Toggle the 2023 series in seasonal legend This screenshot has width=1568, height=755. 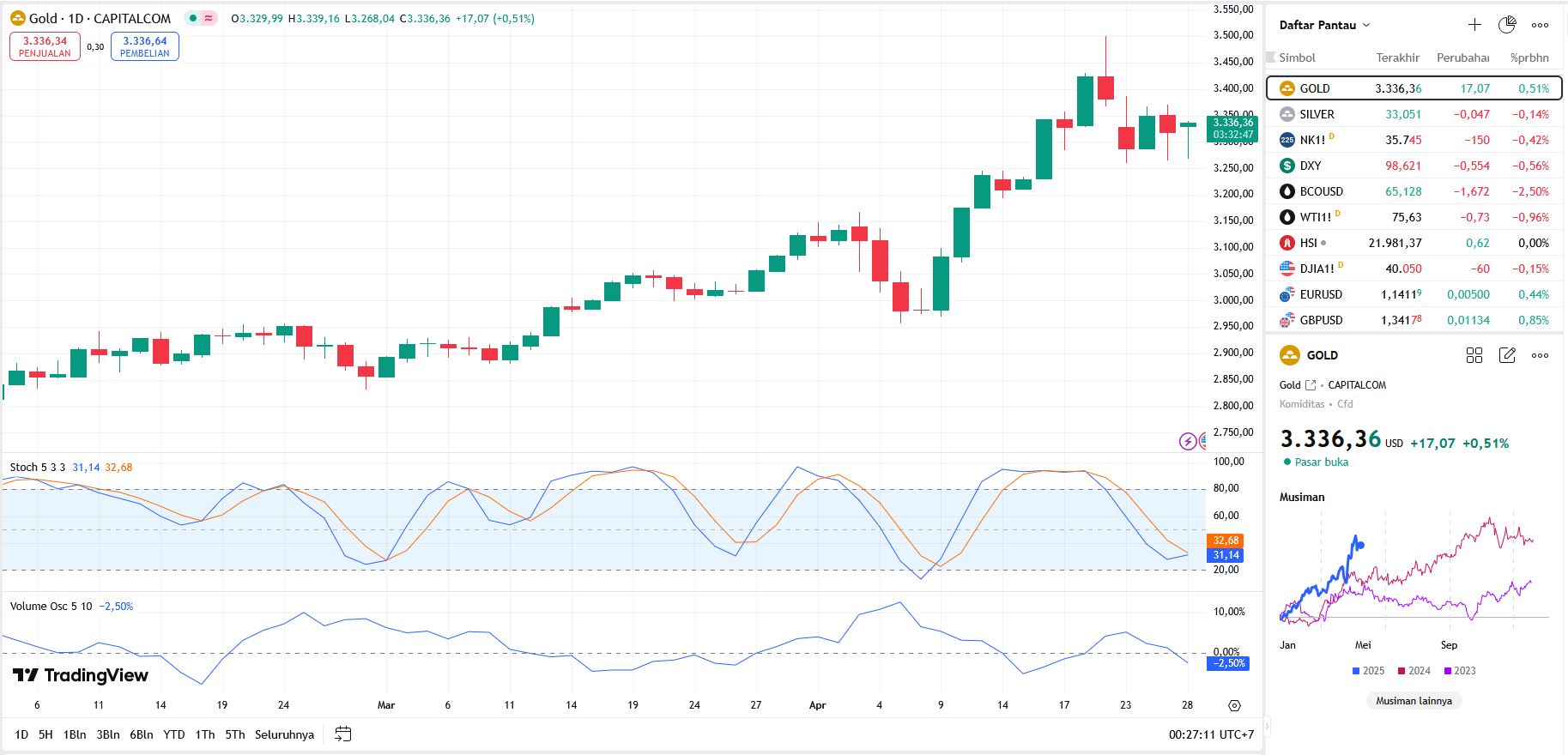point(1460,671)
